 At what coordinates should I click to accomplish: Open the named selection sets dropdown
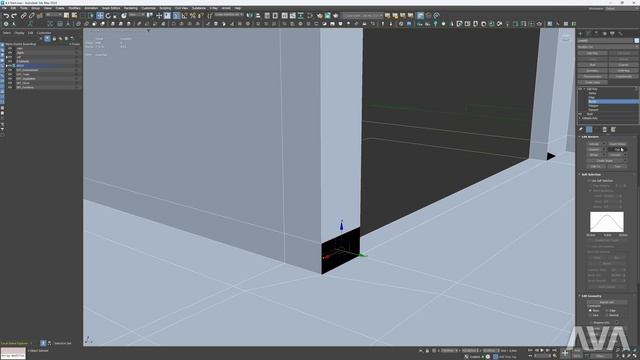(229, 15)
